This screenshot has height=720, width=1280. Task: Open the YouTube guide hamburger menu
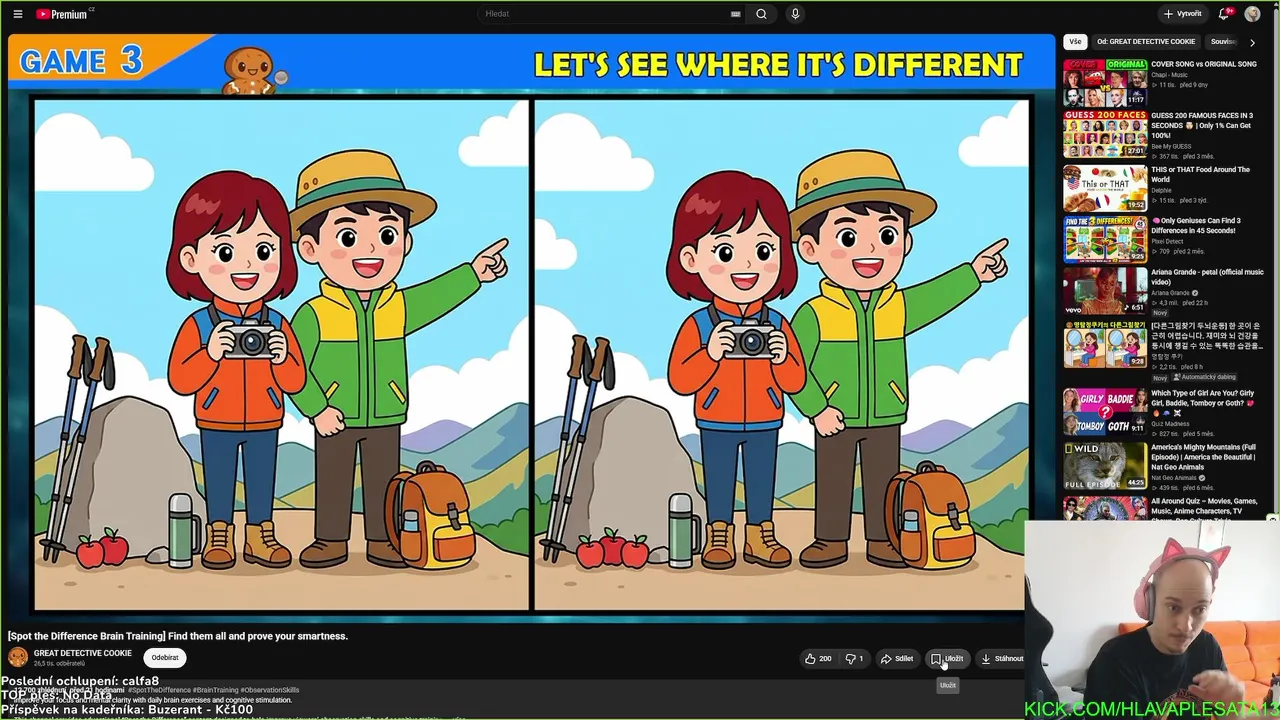[18, 14]
